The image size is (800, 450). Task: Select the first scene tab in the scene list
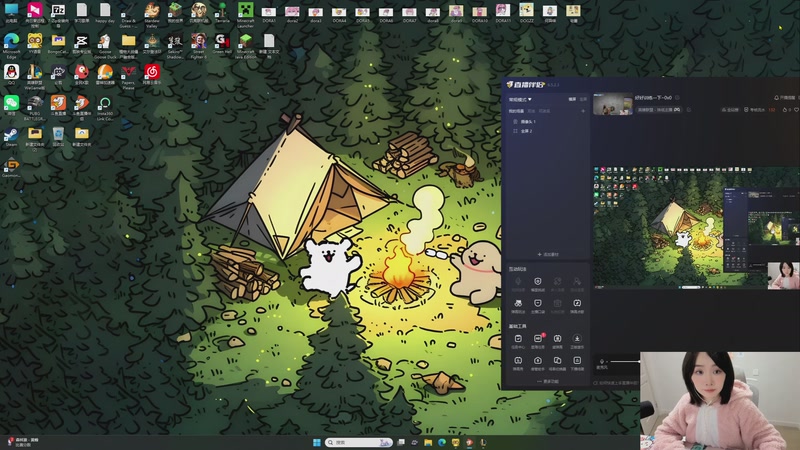coord(516,111)
